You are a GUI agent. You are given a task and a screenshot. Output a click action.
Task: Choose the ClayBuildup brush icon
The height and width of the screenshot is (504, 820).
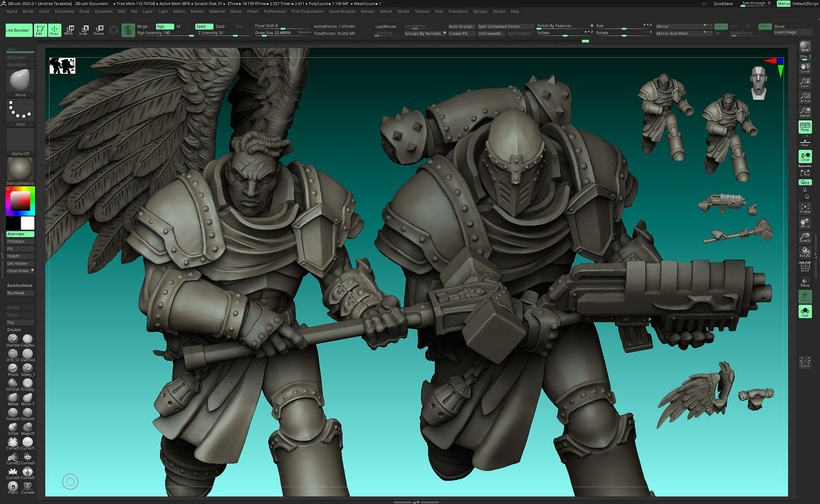(28, 340)
